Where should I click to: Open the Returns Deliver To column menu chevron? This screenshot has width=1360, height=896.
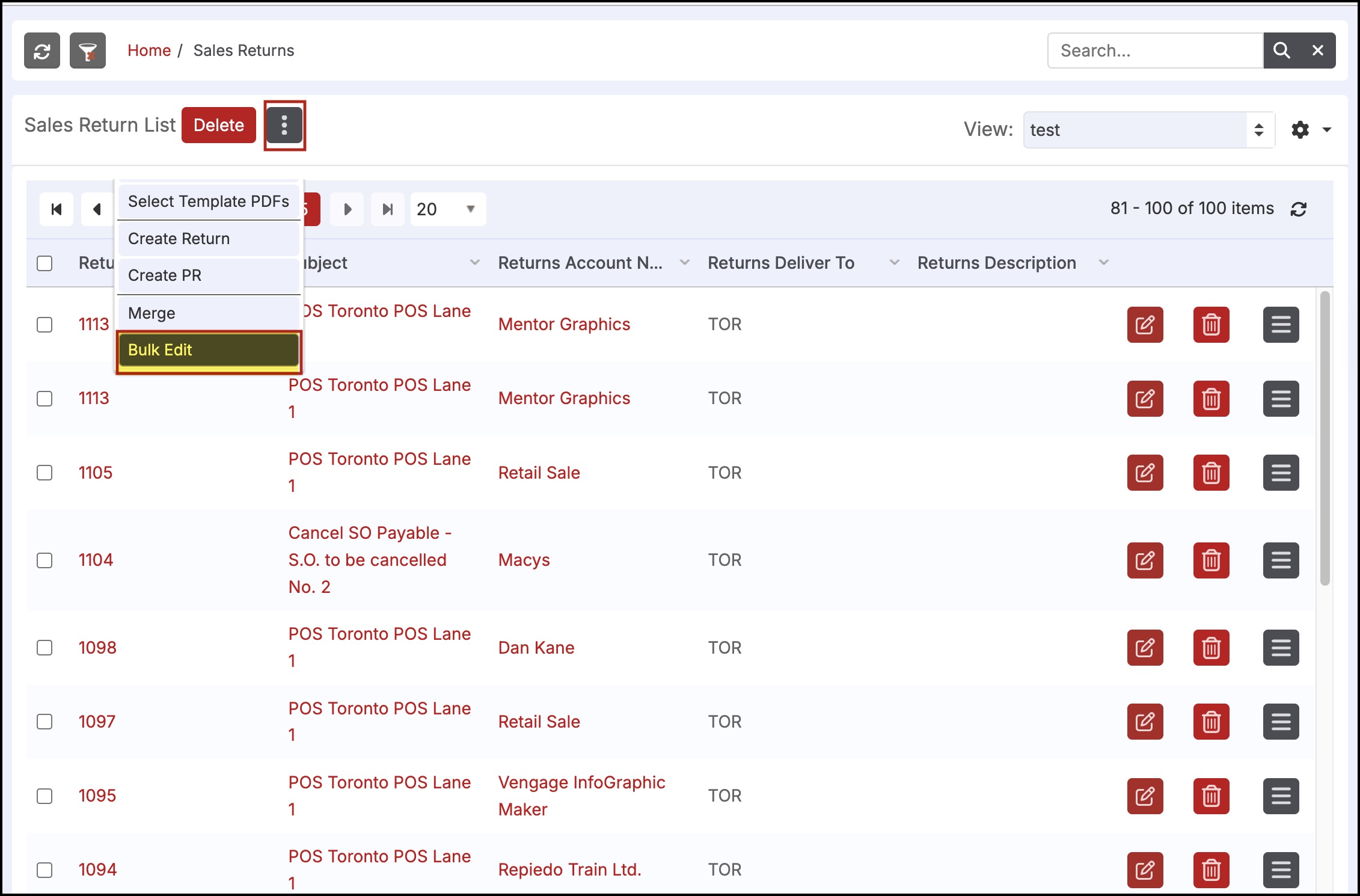894,263
